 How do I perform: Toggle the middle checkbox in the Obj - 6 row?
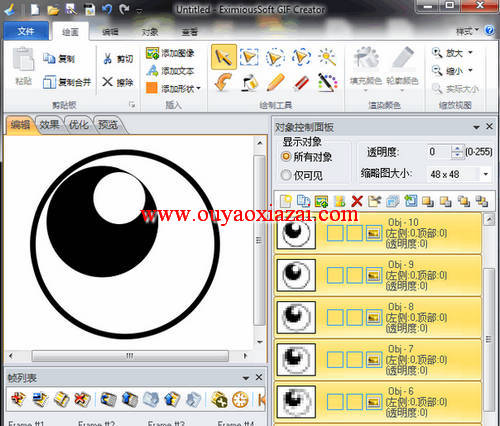click(x=355, y=402)
